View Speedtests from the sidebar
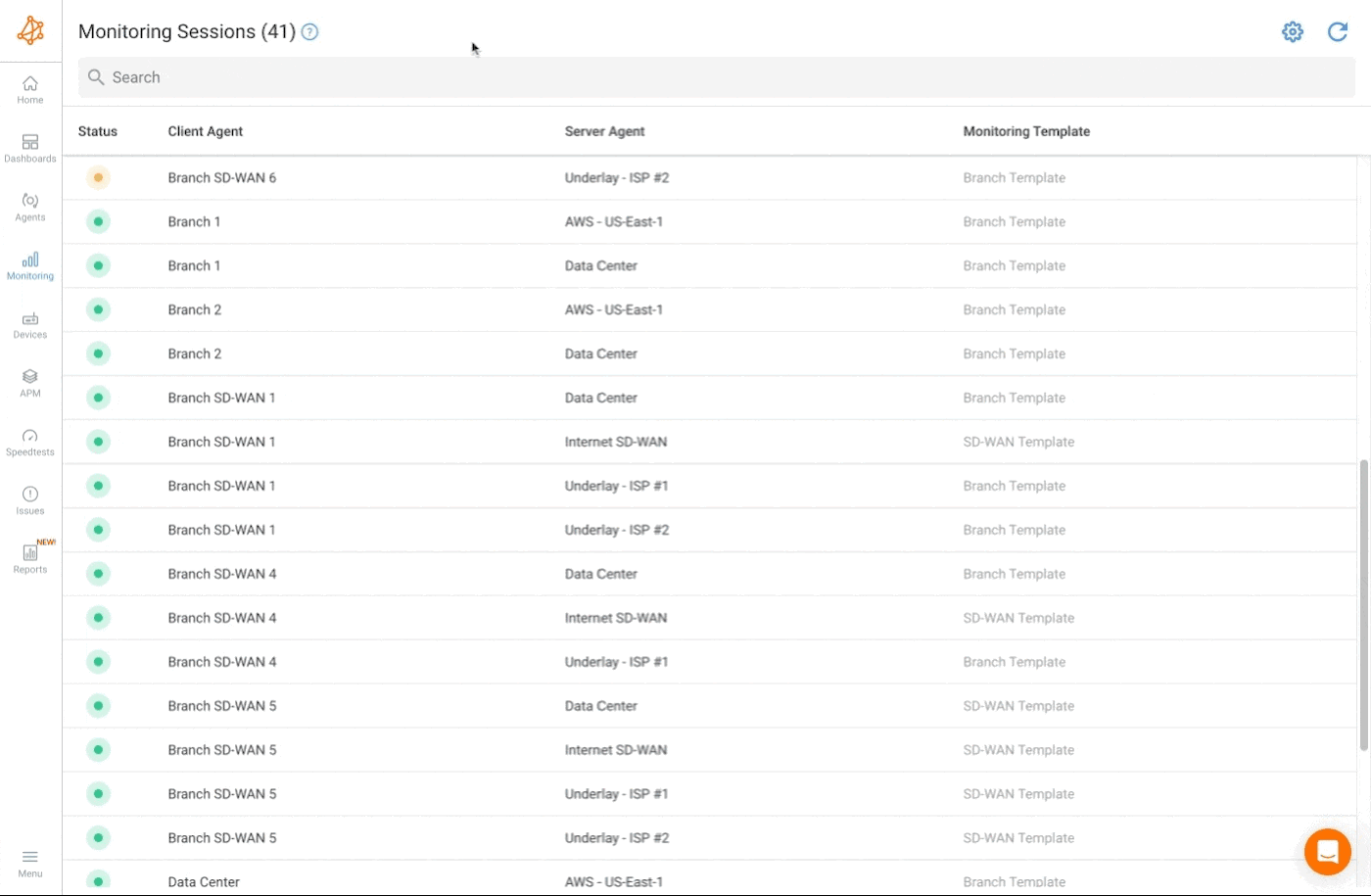 pos(29,441)
